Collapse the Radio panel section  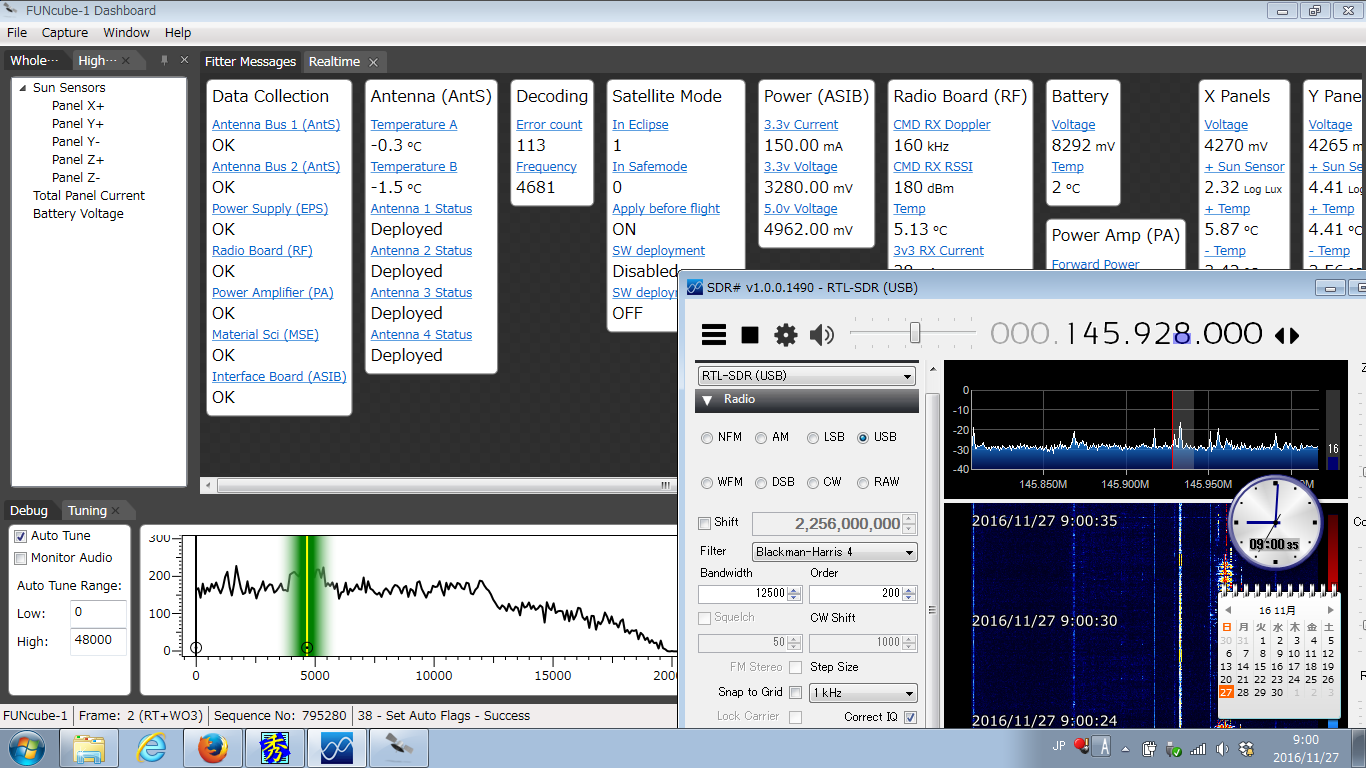(708, 400)
